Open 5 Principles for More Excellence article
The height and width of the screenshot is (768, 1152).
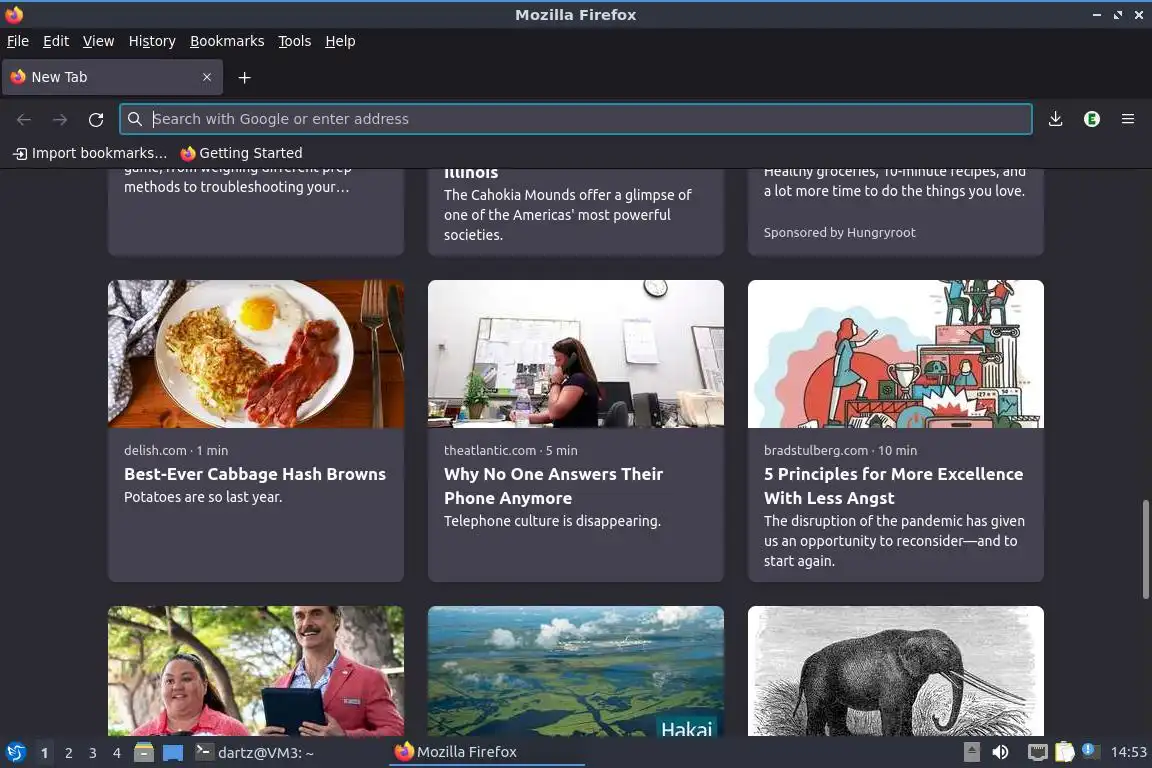[x=893, y=486]
